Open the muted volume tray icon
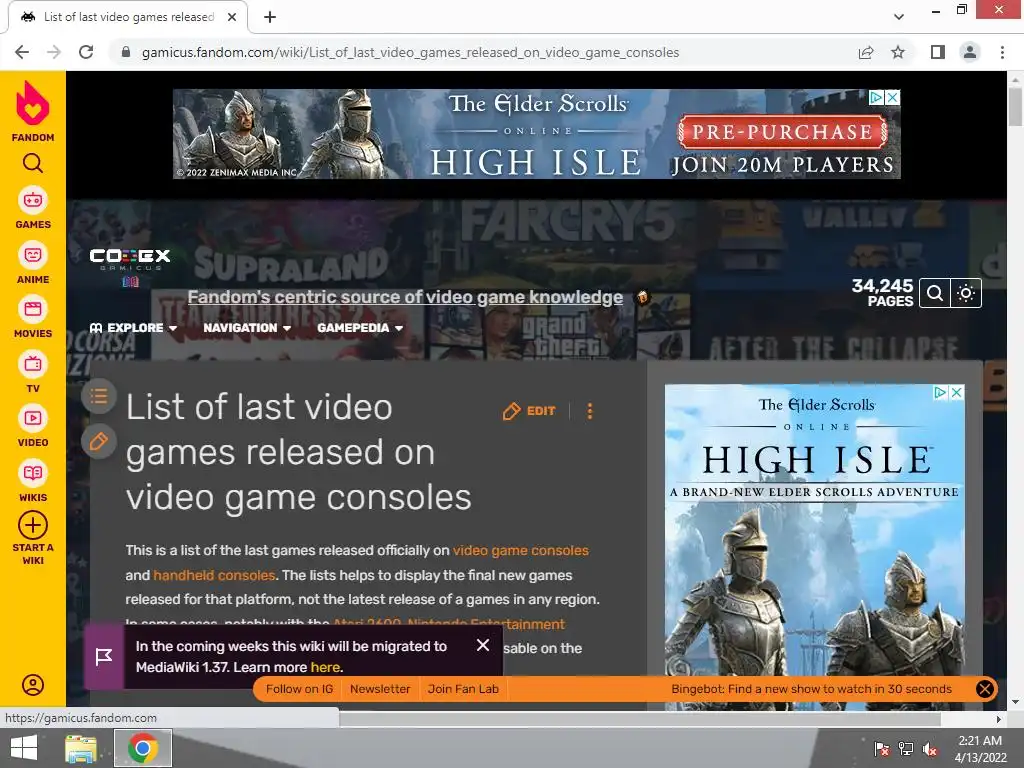Viewport: 1024px width, 768px height. [930, 748]
